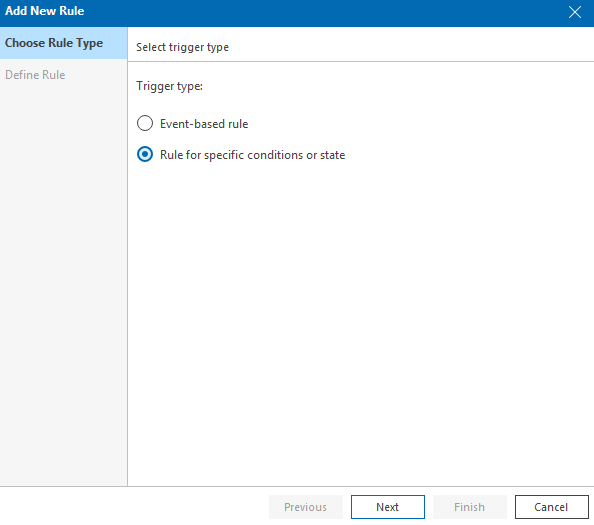Screen dimensions: 594x525
Task: Choose Rule for specific conditions radio circle
Action: click(145, 155)
